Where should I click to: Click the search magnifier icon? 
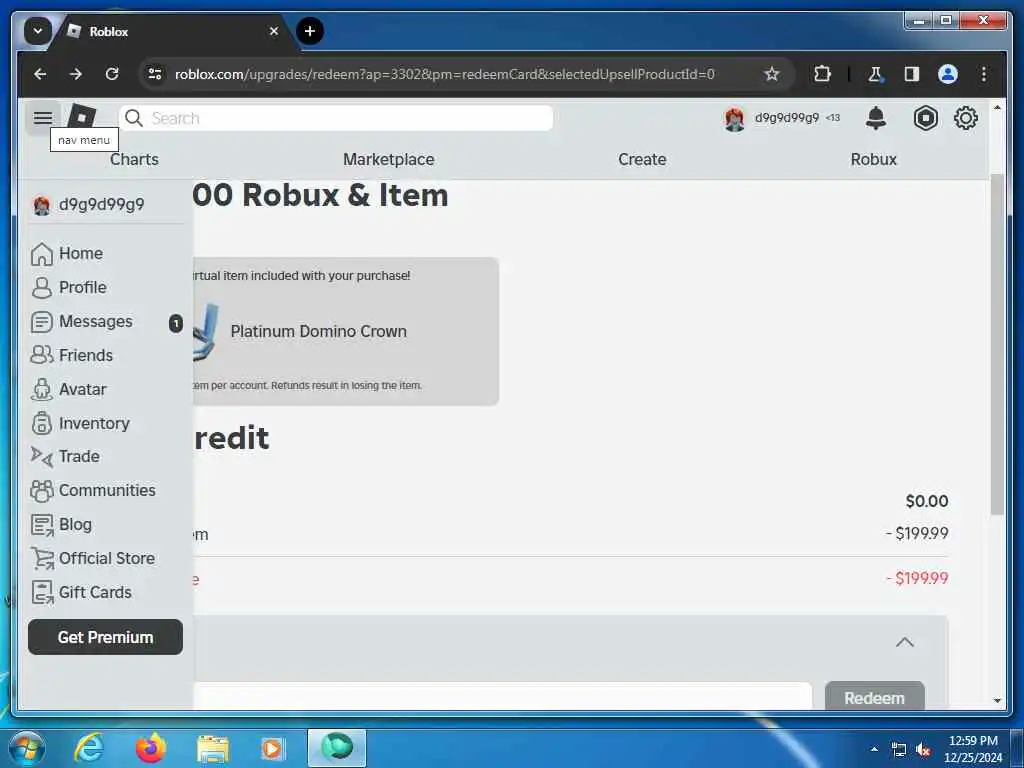click(134, 118)
